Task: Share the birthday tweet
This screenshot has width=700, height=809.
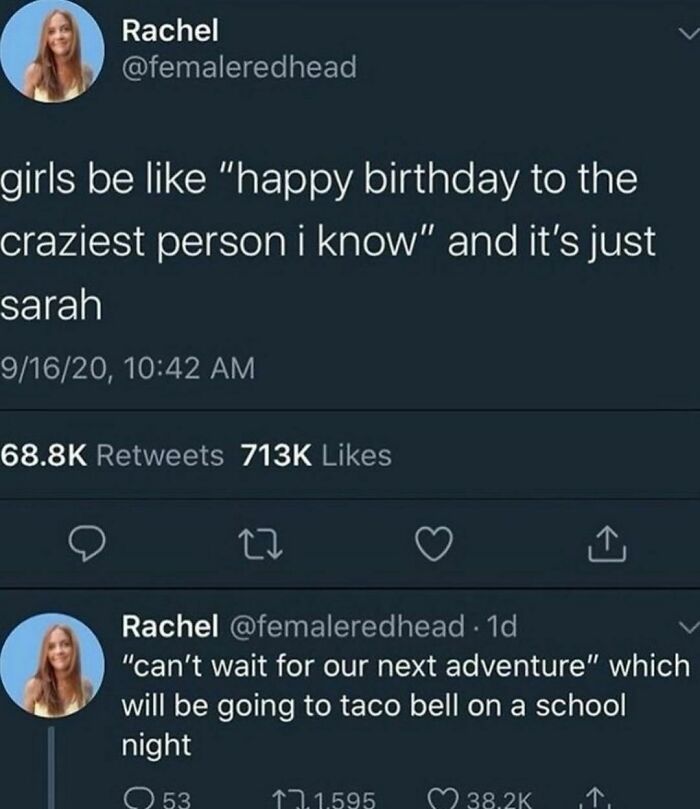Action: coord(607,543)
